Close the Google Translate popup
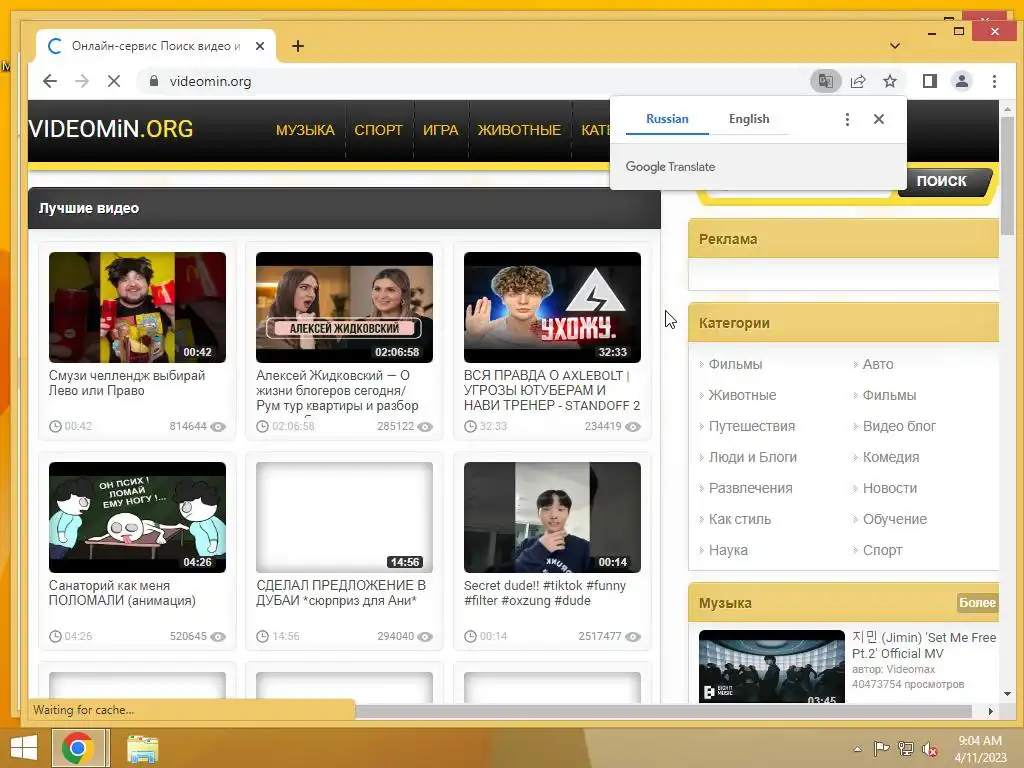 878,119
